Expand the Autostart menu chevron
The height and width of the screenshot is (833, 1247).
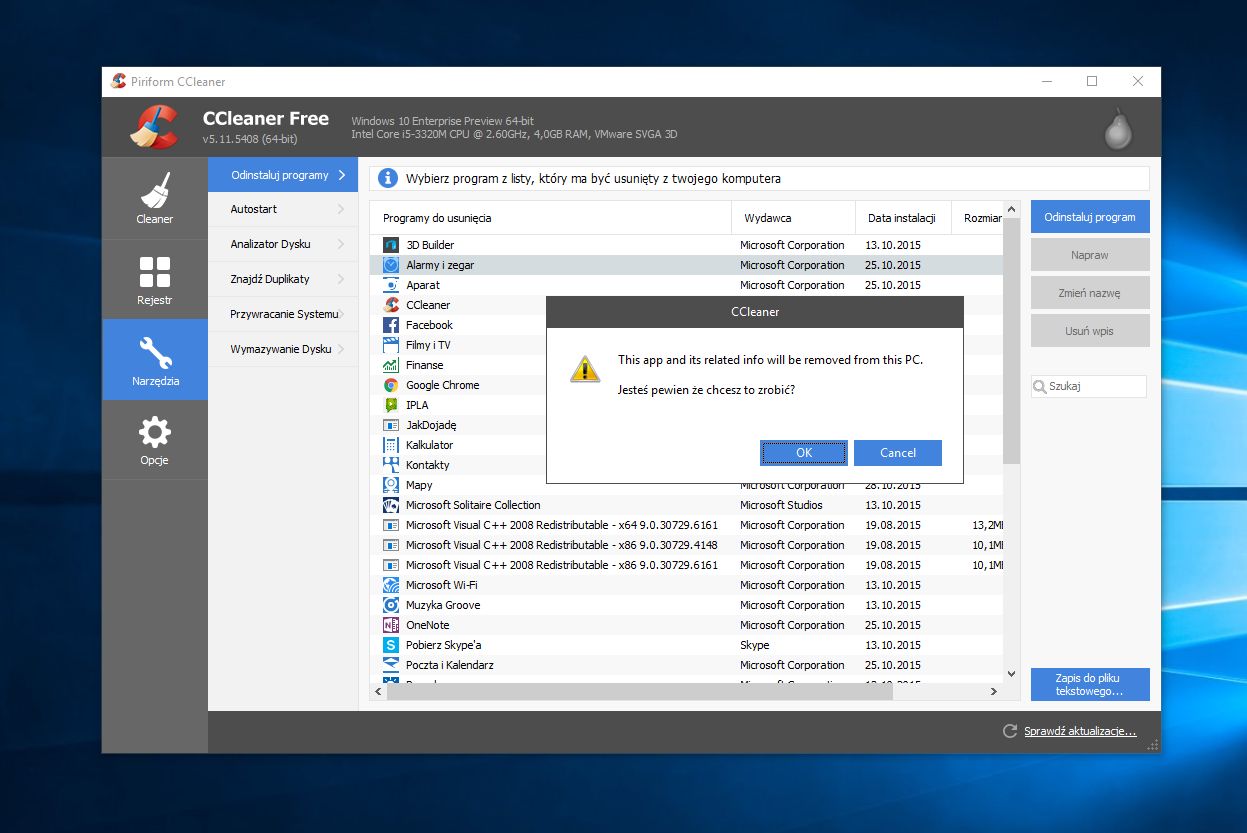(x=341, y=209)
